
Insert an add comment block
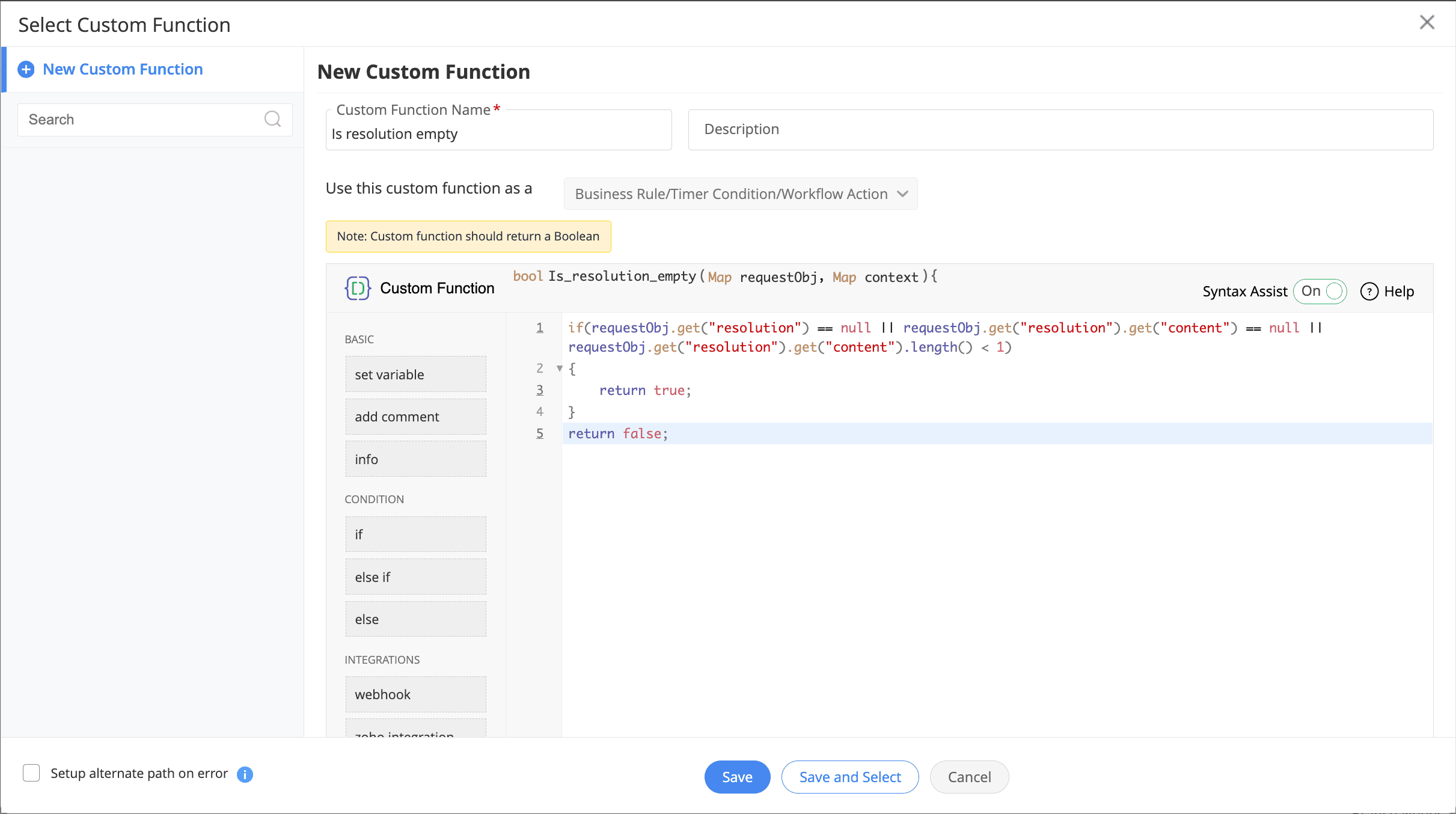(x=415, y=417)
